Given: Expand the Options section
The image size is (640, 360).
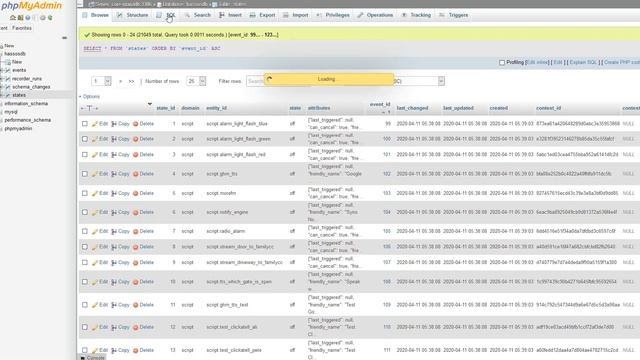Looking at the screenshot, I should pyautogui.click(x=89, y=97).
